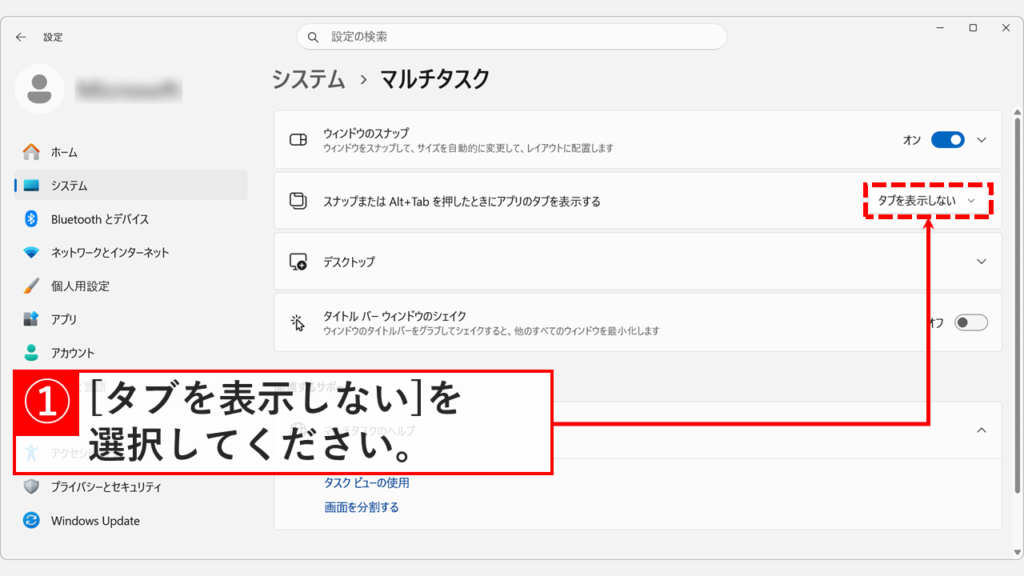The image size is (1024, 576).
Task: Click the title bar shake cursor icon
Action: [x=298, y=323]
